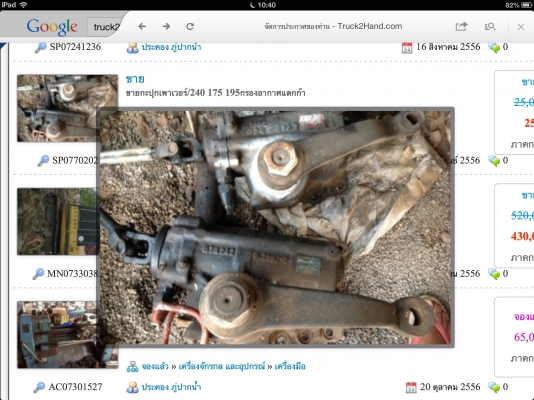
Task: Click the key icon beside MN0733038
Action: click(38, 273)
